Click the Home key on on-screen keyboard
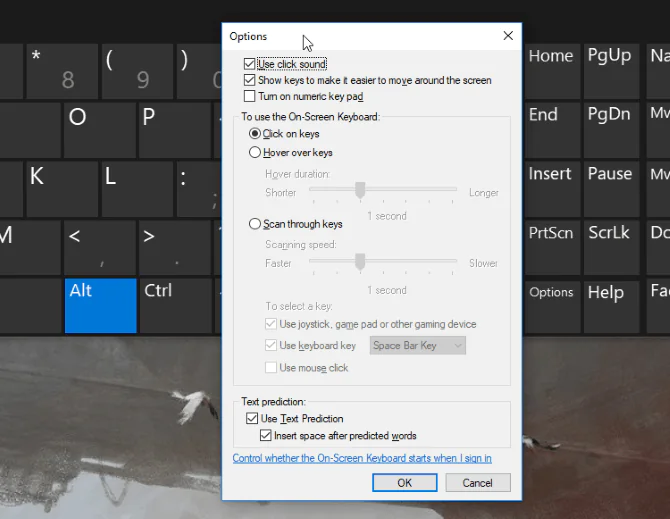 click(552, 71)
